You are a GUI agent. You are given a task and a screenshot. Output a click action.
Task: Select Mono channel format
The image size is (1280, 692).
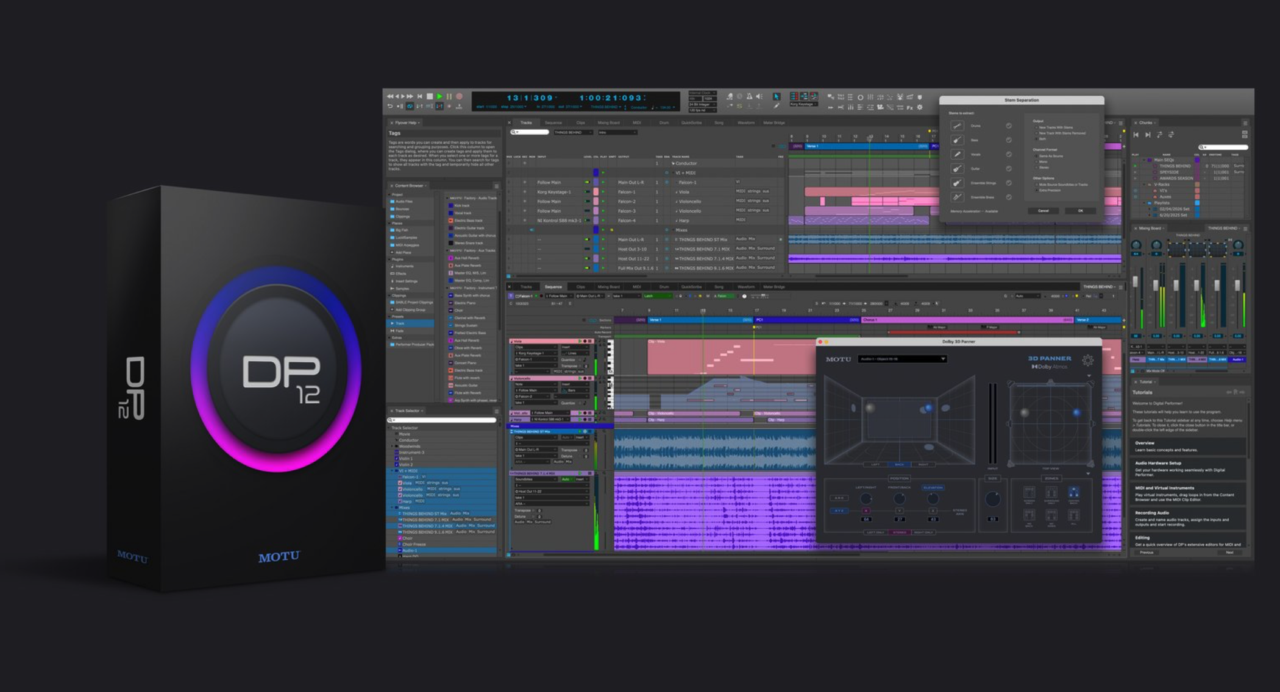[x=1042, y=162]
